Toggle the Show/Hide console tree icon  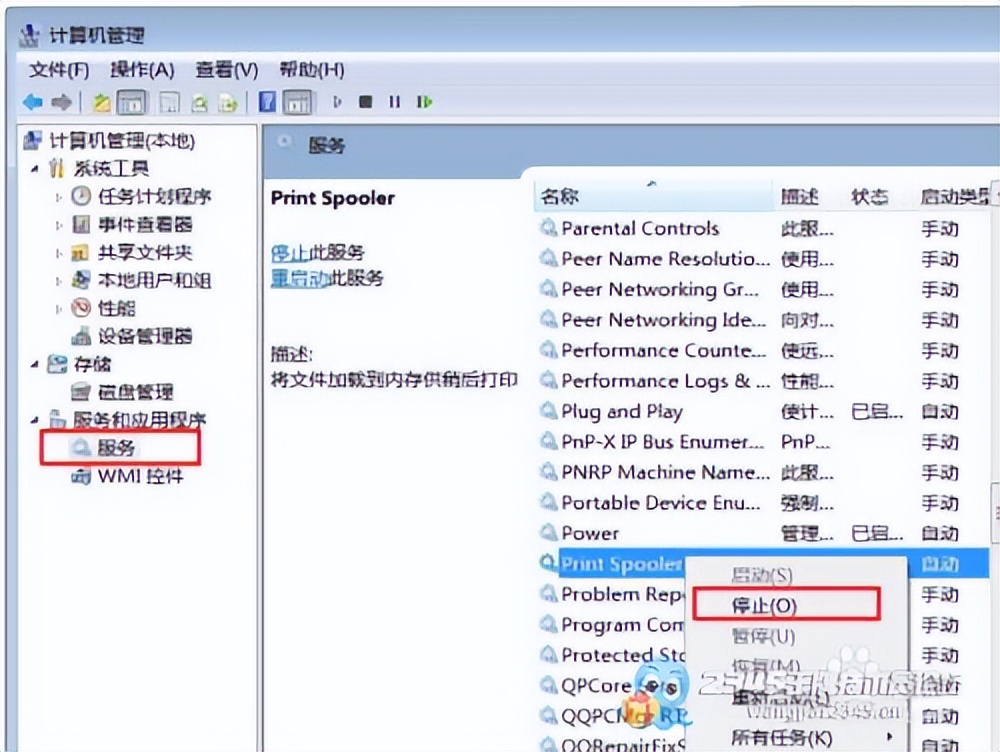pos(131,102)
